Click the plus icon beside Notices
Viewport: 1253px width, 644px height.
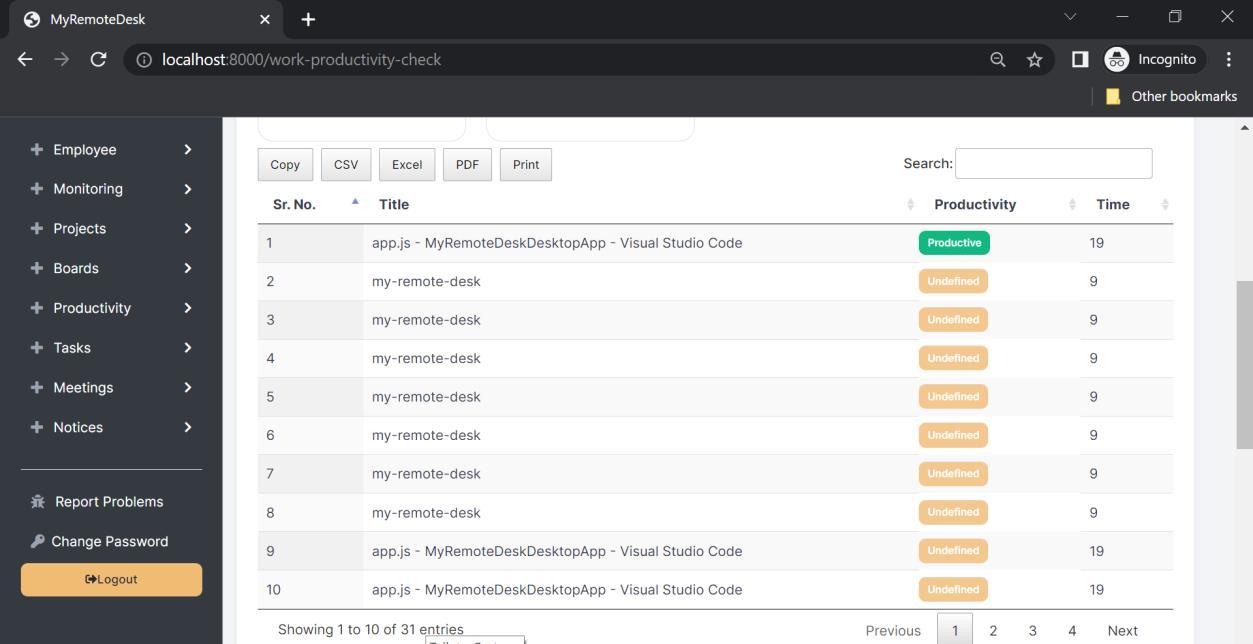coord(37,428)
